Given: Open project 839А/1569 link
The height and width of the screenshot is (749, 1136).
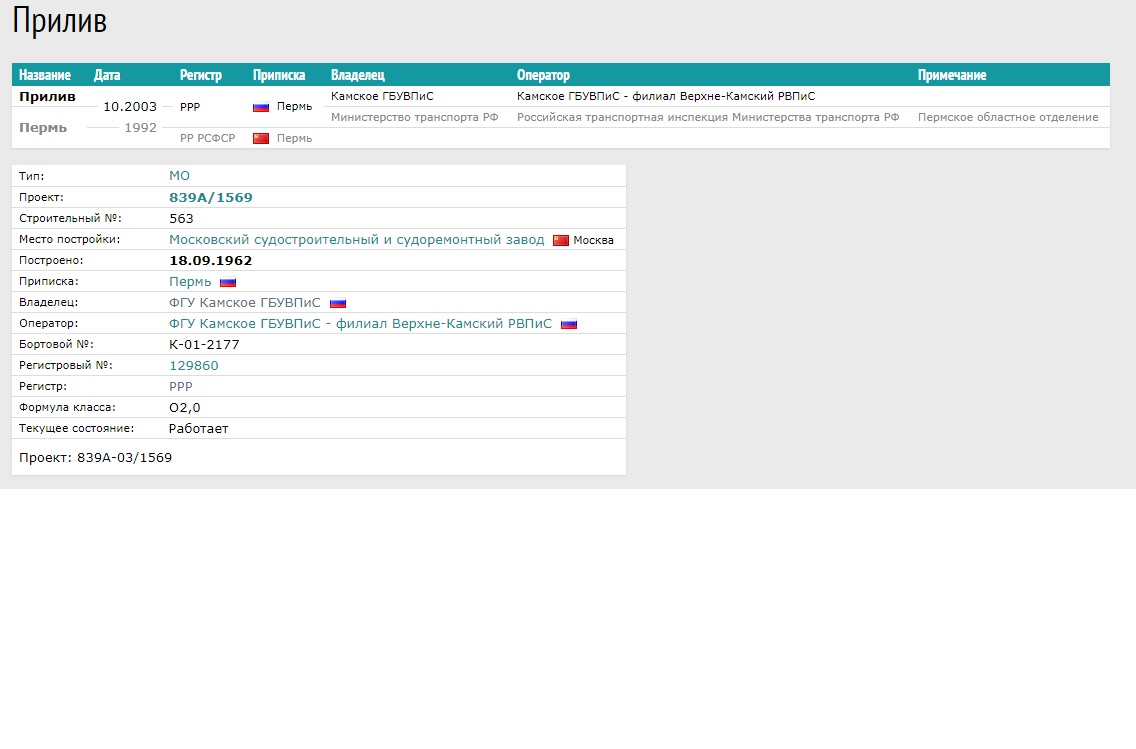Looking at the screenshot, I should (x=210, y=198).
